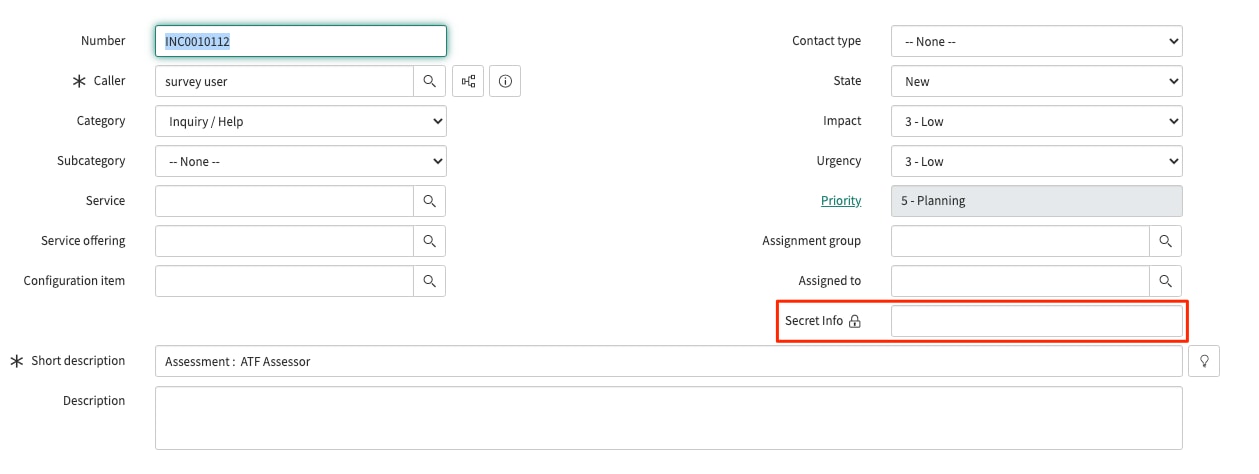This screenshot has width=1259, height=474.
Task: Open Service lookup magnifier
Action: point(430,201)
